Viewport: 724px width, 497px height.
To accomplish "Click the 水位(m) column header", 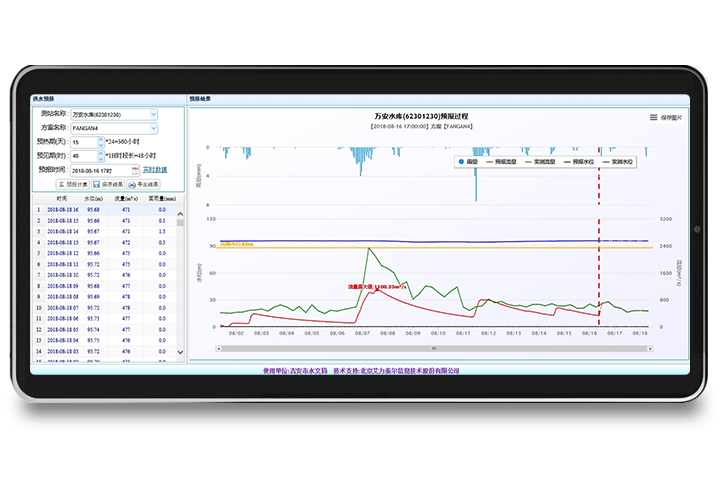I will coord(93,199).
